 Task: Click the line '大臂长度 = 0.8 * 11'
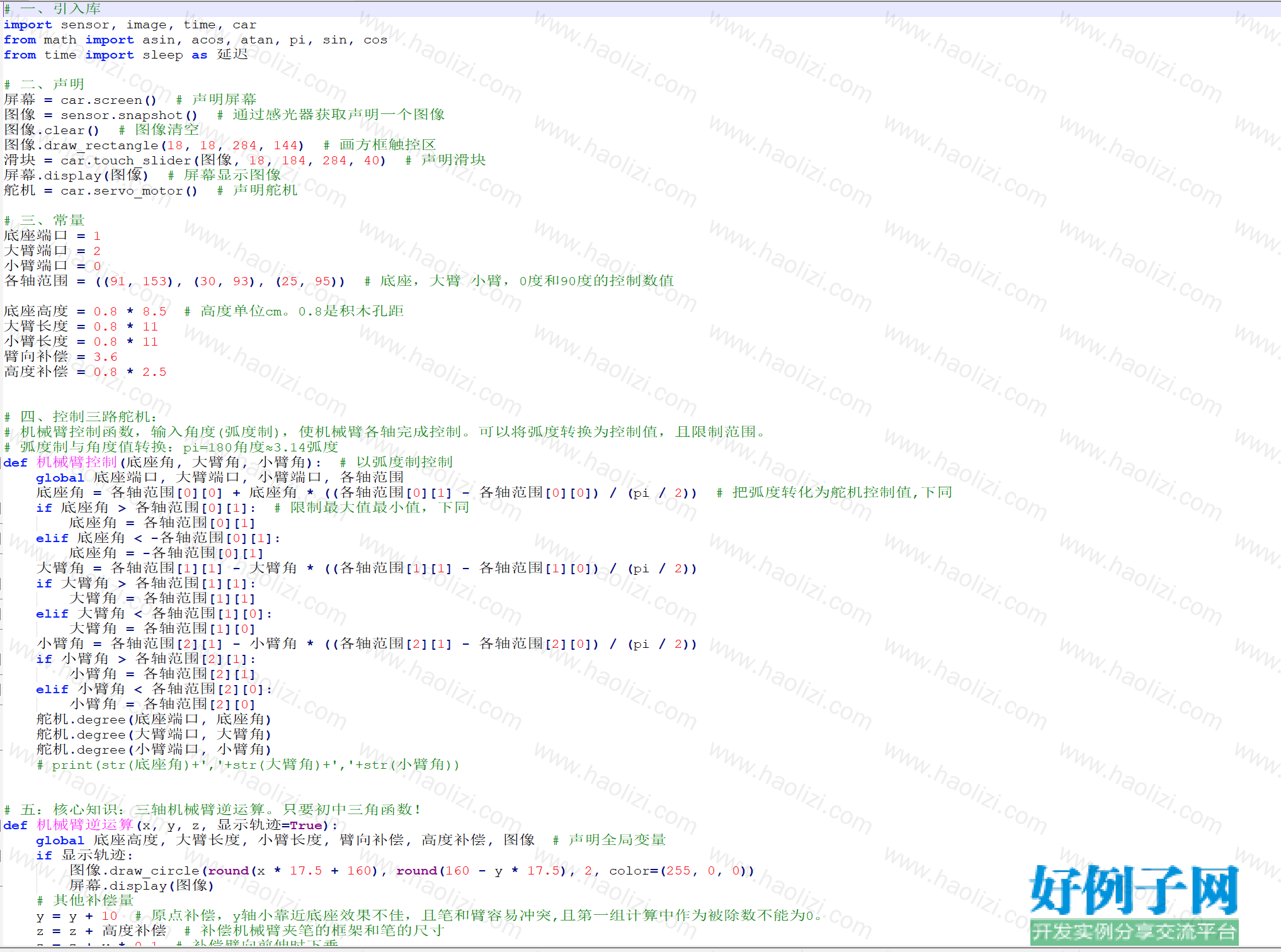pos(81,326)
